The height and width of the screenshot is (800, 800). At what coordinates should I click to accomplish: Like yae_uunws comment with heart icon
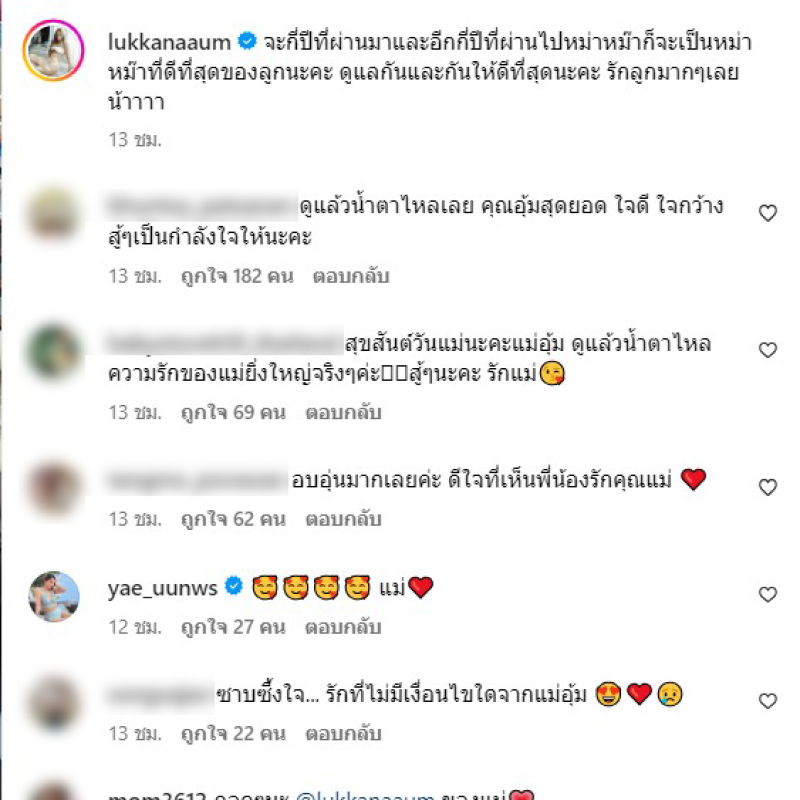767,594
